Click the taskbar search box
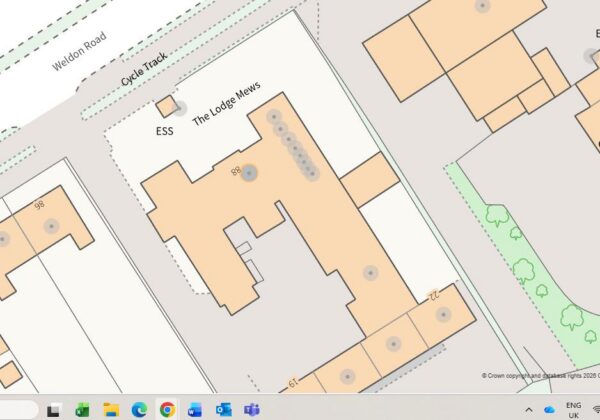 pyautogui.click(x=18, y=410)
